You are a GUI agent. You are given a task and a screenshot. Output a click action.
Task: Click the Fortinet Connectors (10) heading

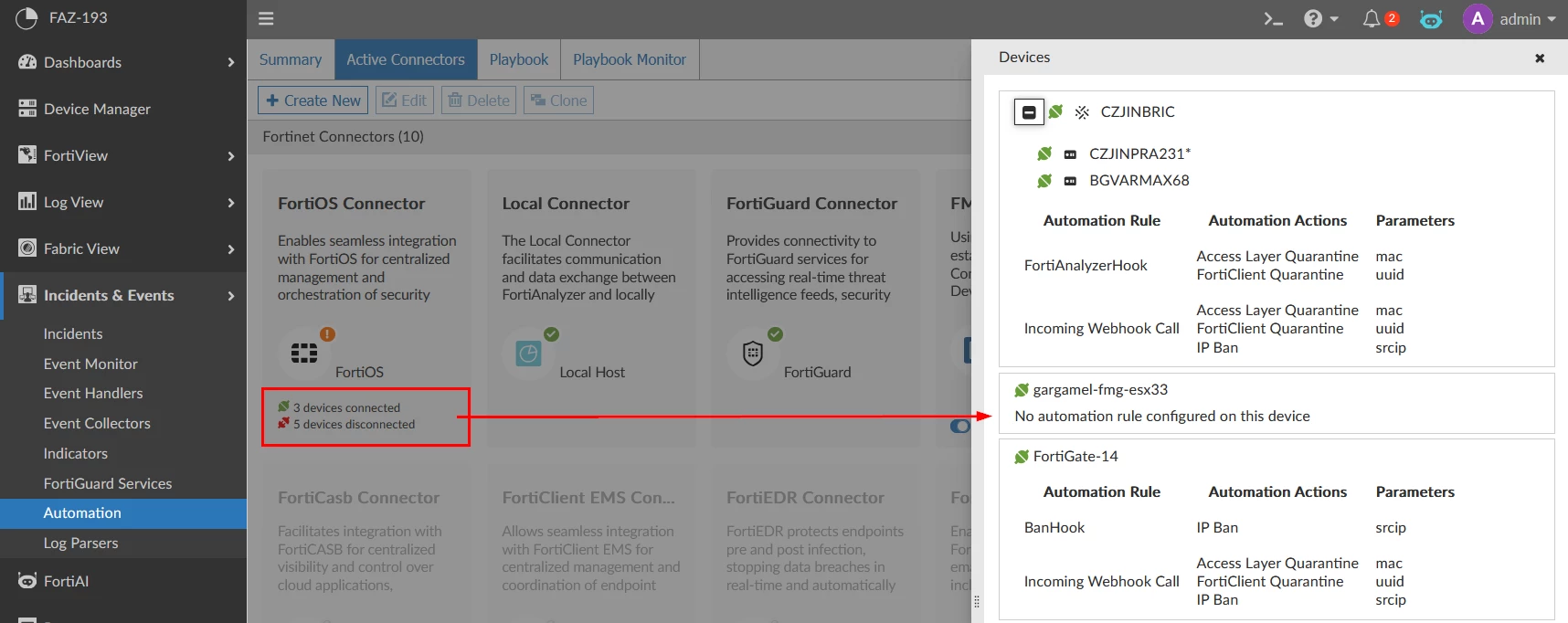(343, 136)
